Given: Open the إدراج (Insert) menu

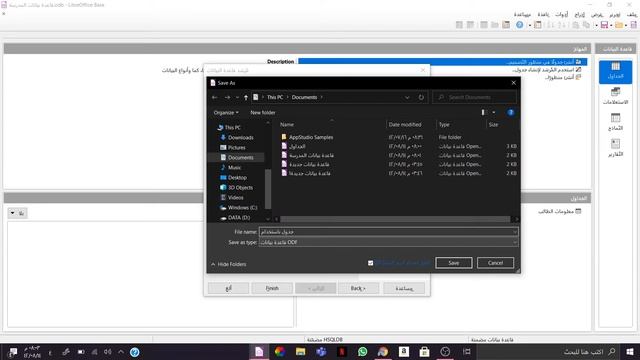Looking at the screenshot, I should pos(580,14).
